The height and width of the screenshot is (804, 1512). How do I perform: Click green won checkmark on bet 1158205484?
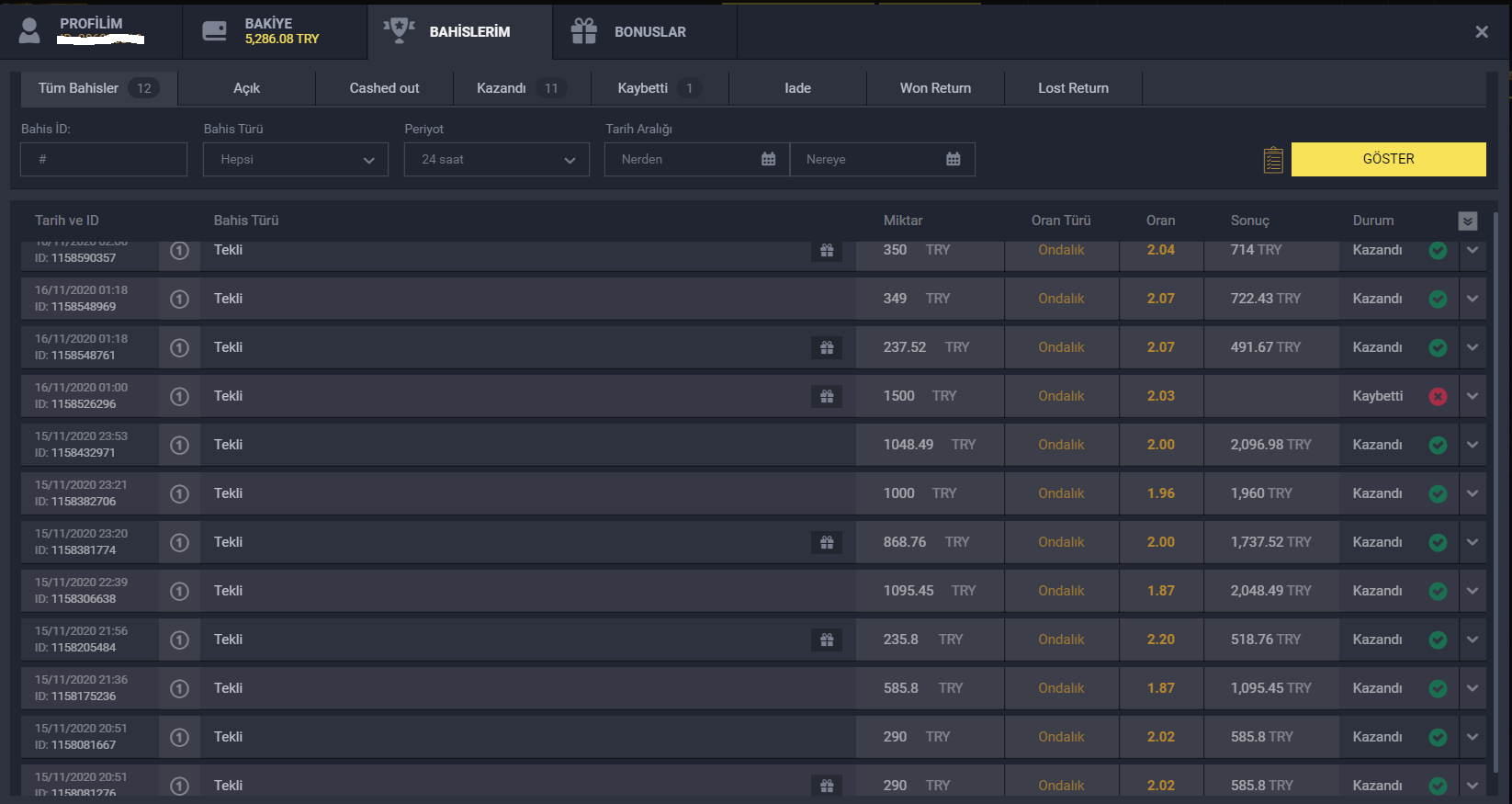point(1439,640)
